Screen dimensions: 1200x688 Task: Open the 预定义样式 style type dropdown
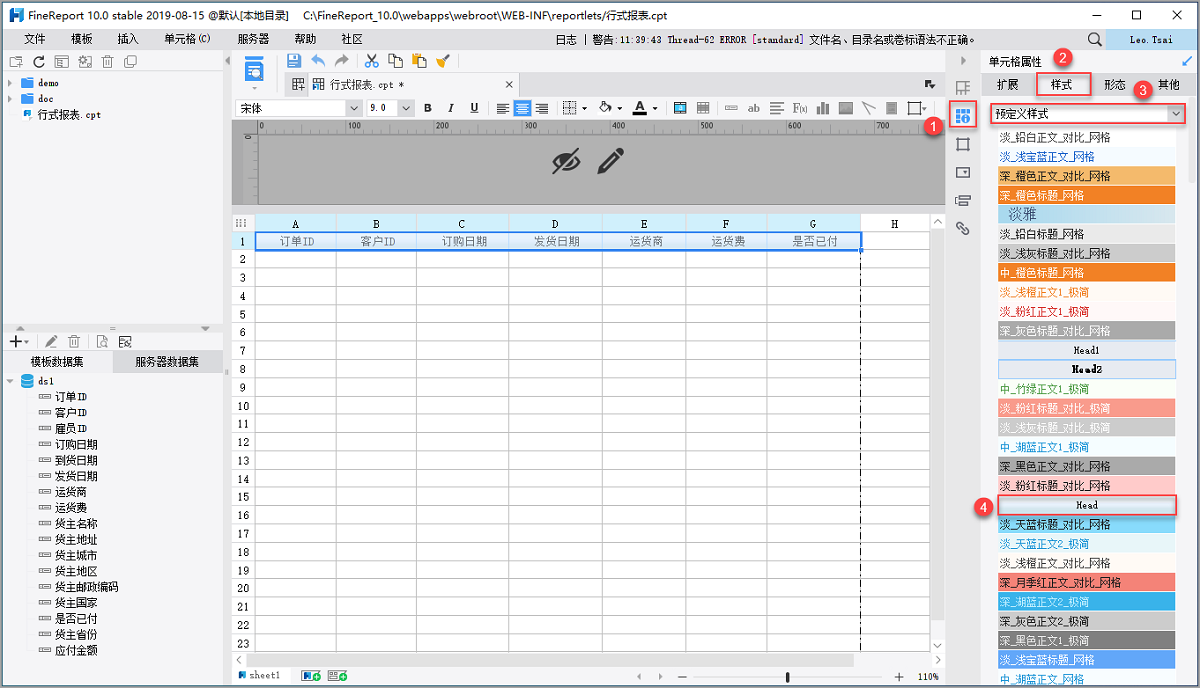click(1087, 114)
